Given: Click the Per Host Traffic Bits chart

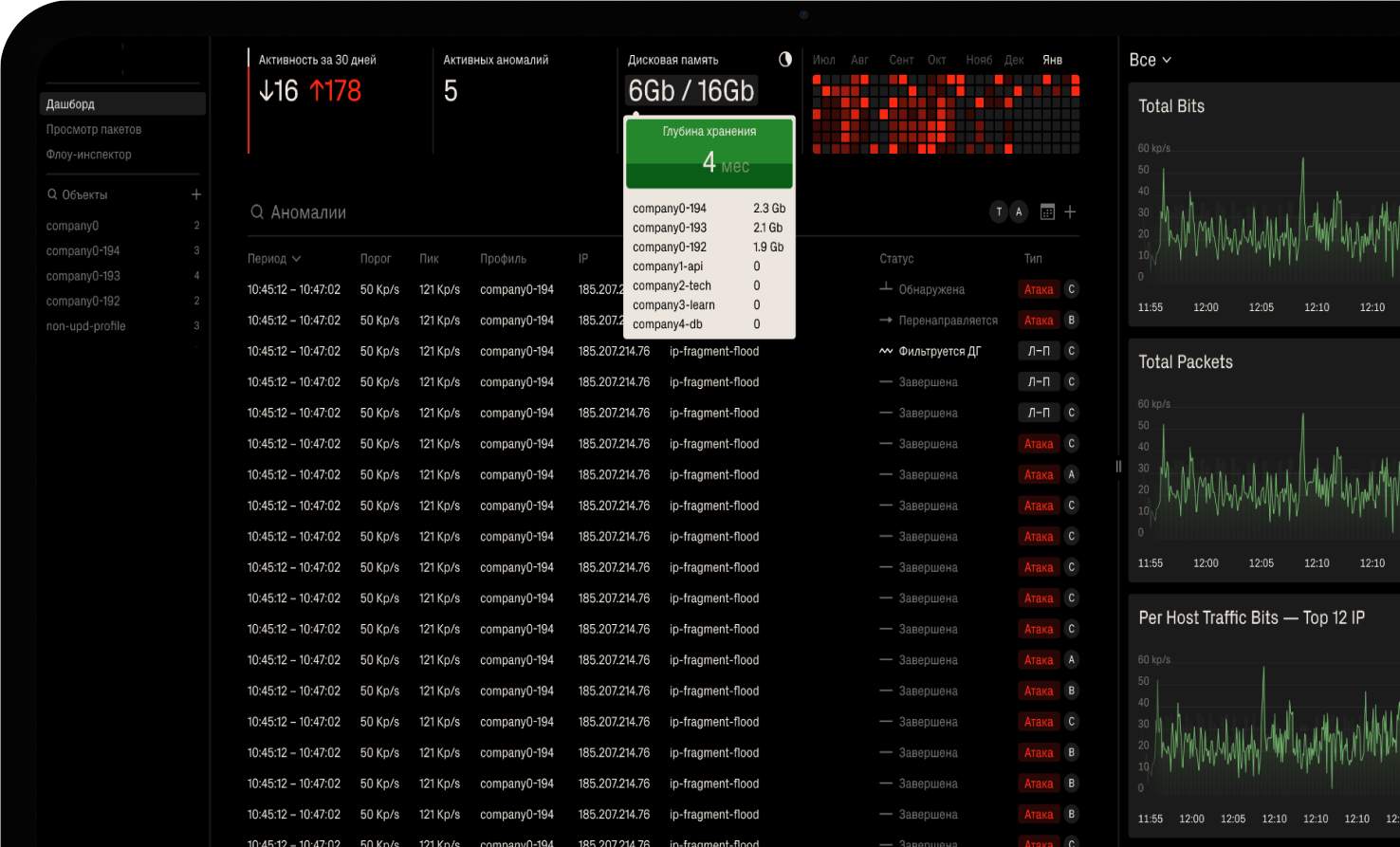Looking at the screenshot, I should [1268, 727].
